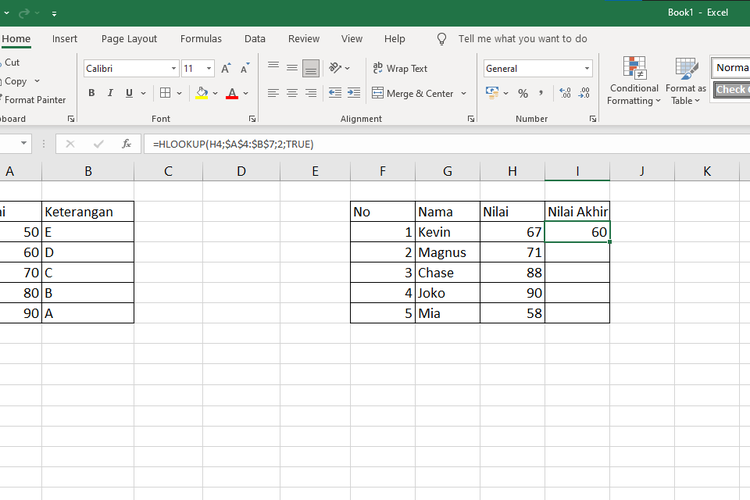Expand the General number format dropdown
This screenshot has height=500, width=750.
587,69
